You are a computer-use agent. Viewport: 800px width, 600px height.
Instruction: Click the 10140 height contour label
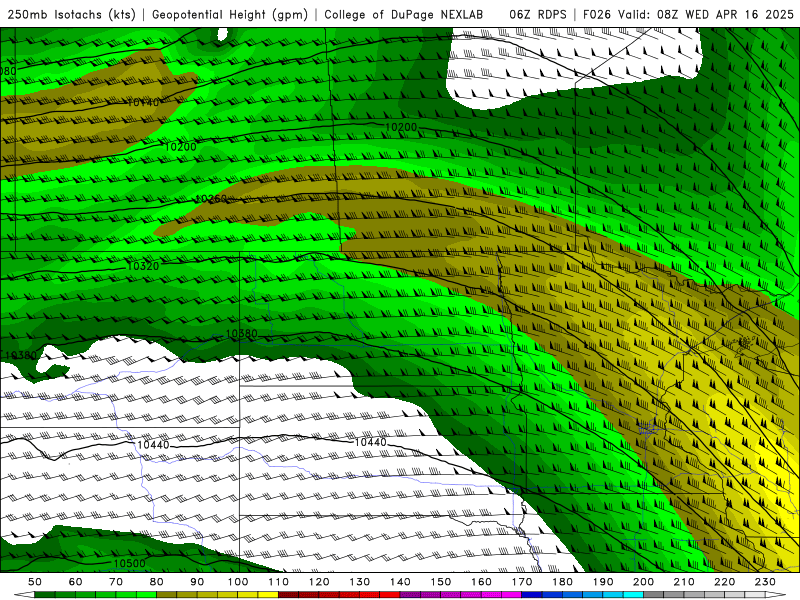[143, 103]
